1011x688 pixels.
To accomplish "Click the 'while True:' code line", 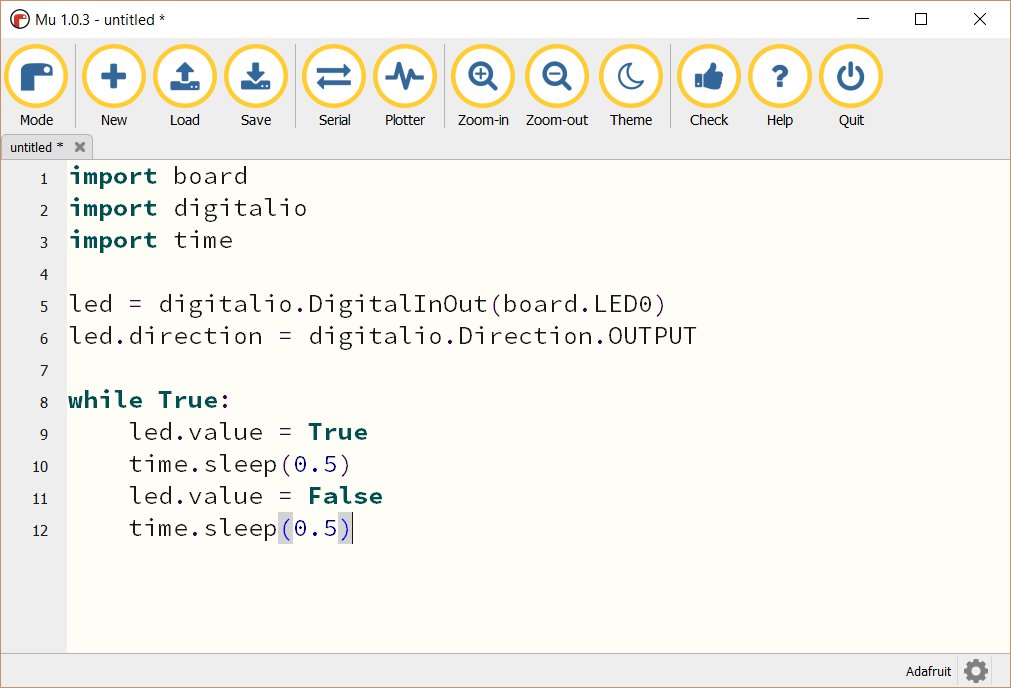I will (150, 400).
